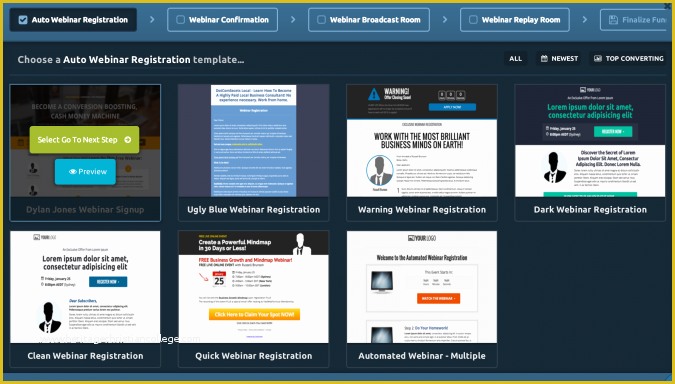Click the calendar icon beside NEWEST
This screenshot has height=384, width=675.
(x=544, y=59)
